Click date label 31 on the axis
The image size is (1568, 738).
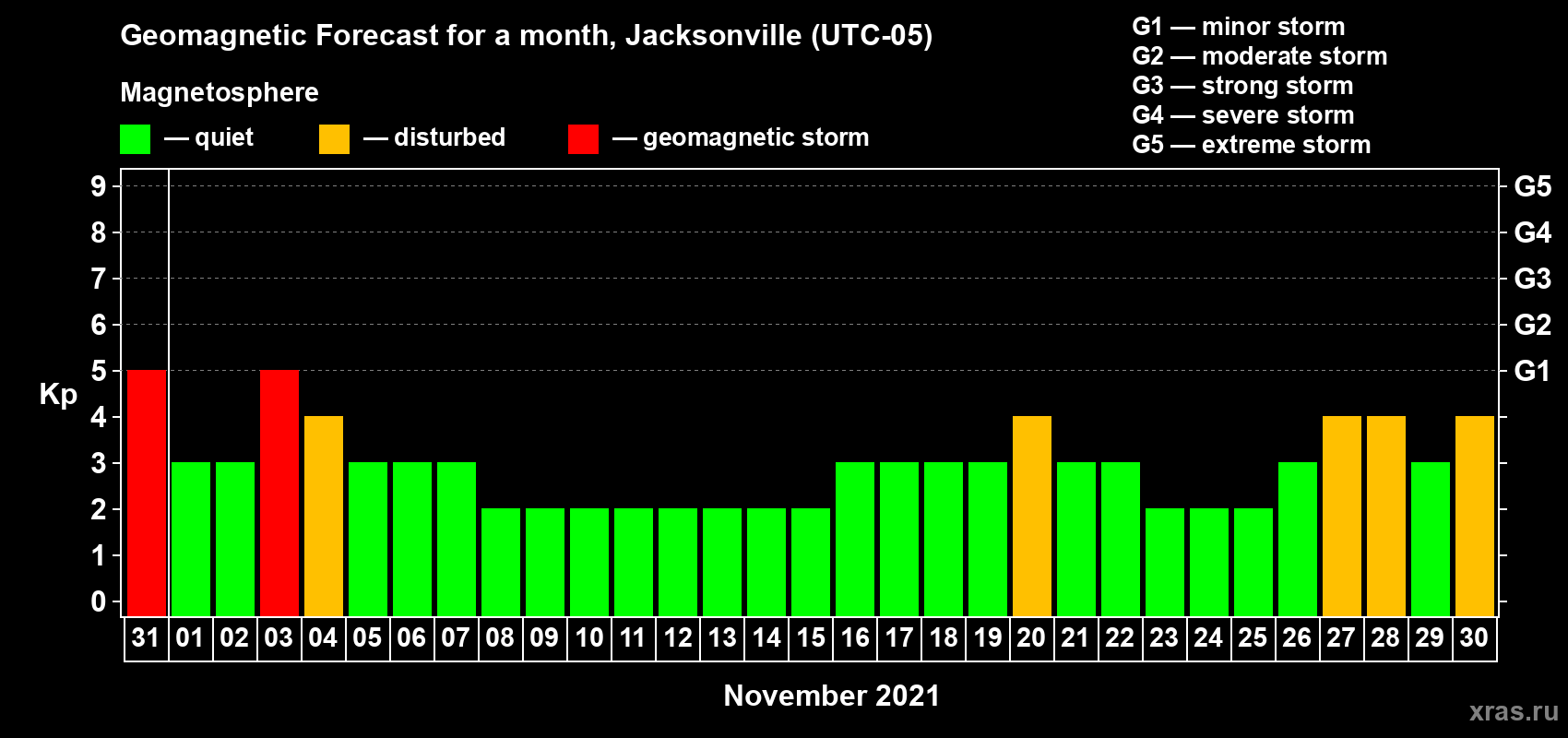[x=146, y=637]
